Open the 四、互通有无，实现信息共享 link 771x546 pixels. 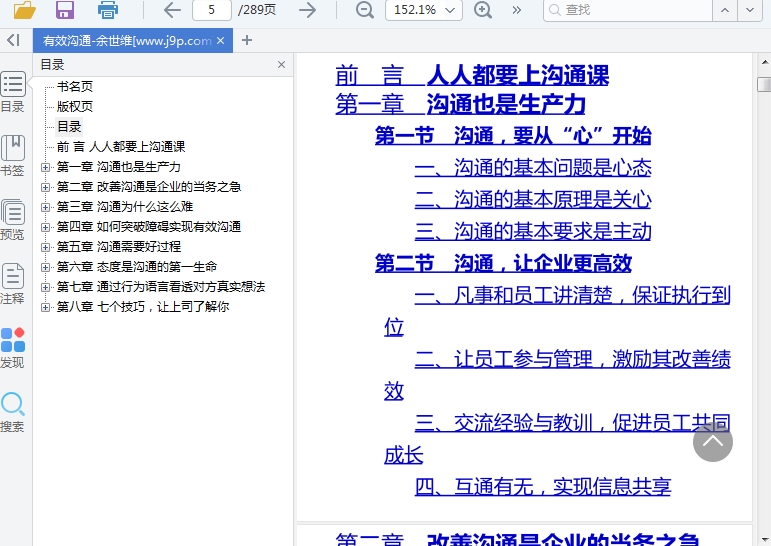click(x=543, y=487)
